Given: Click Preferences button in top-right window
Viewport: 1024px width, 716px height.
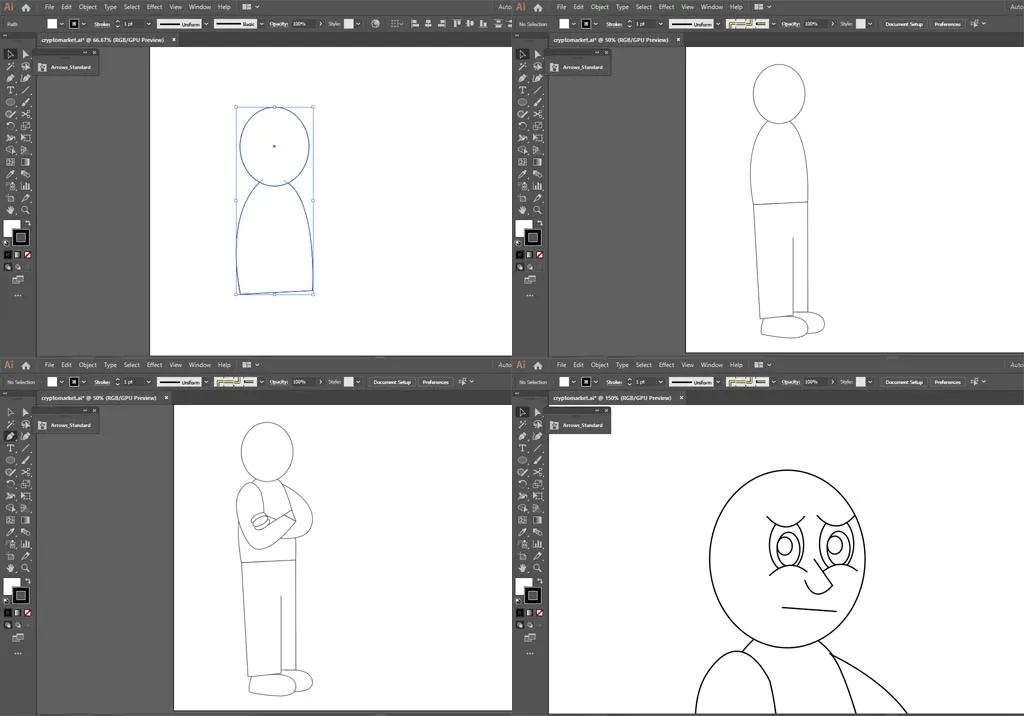Looking at the screenshot, I should pos(948,24).
